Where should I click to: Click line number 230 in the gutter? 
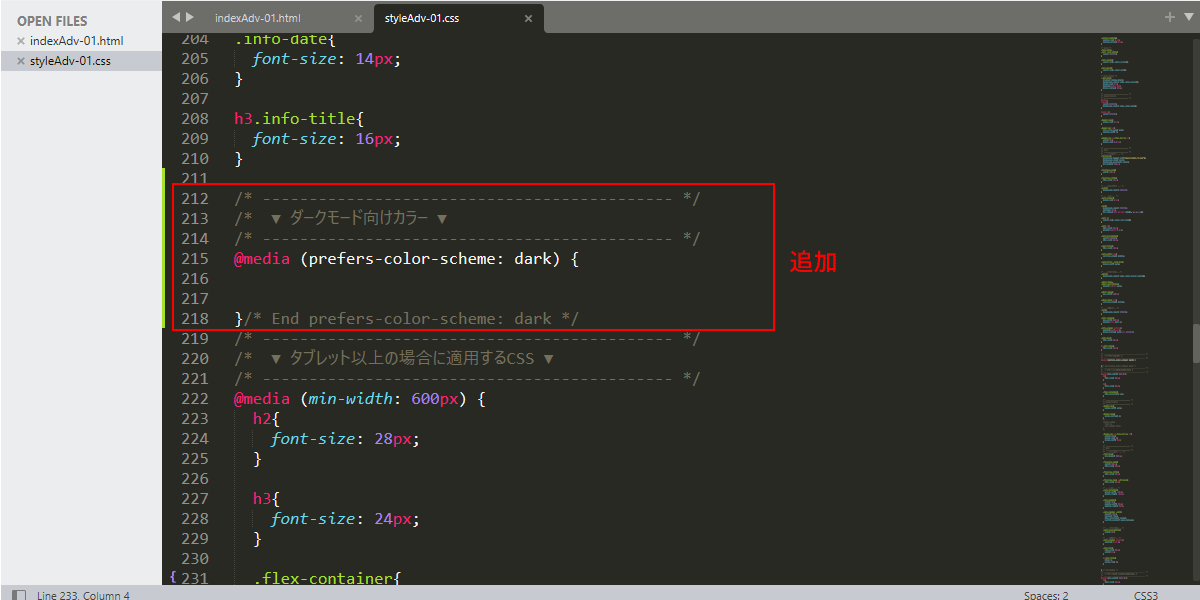coord(195,559)
